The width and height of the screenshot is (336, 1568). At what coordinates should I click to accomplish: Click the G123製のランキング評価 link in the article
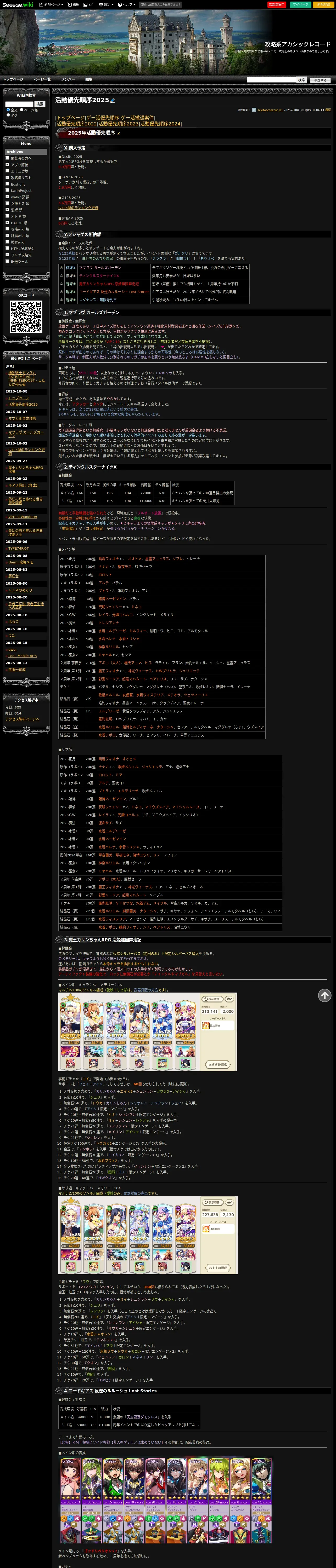78,207
